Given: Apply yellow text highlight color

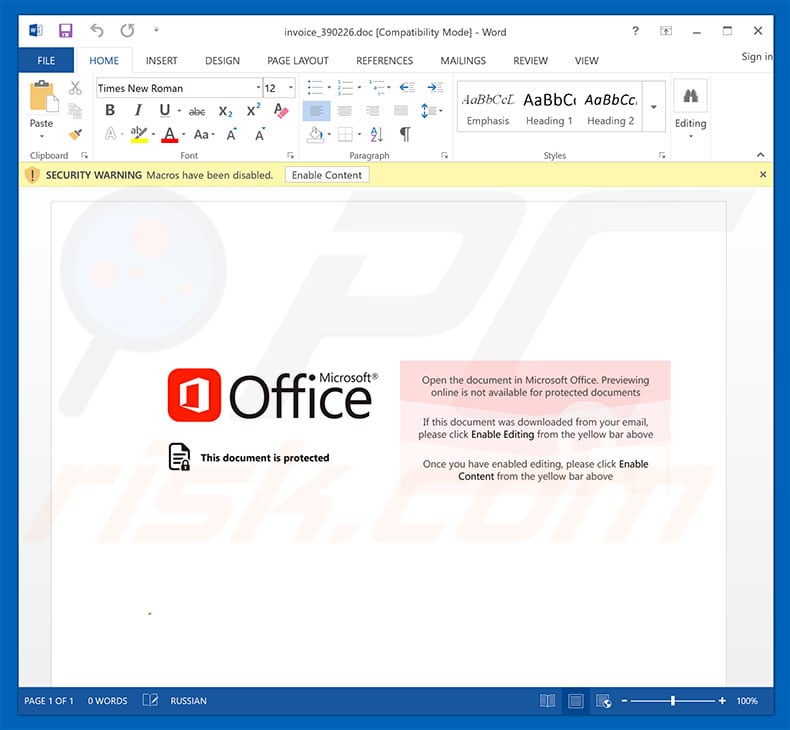Looking at the screenshot, I should [139, 134].
